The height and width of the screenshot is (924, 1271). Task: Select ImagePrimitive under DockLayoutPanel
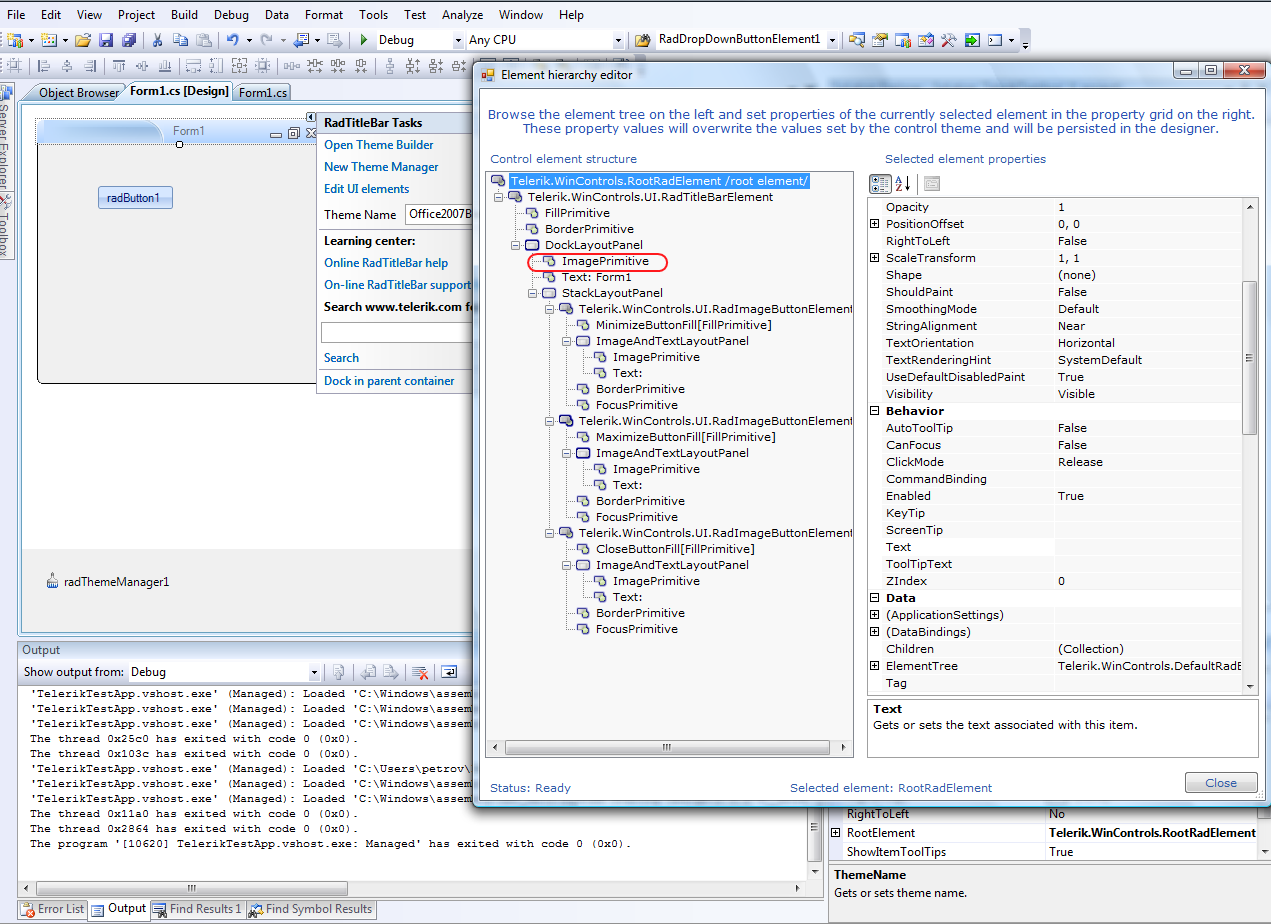[604, 261]
